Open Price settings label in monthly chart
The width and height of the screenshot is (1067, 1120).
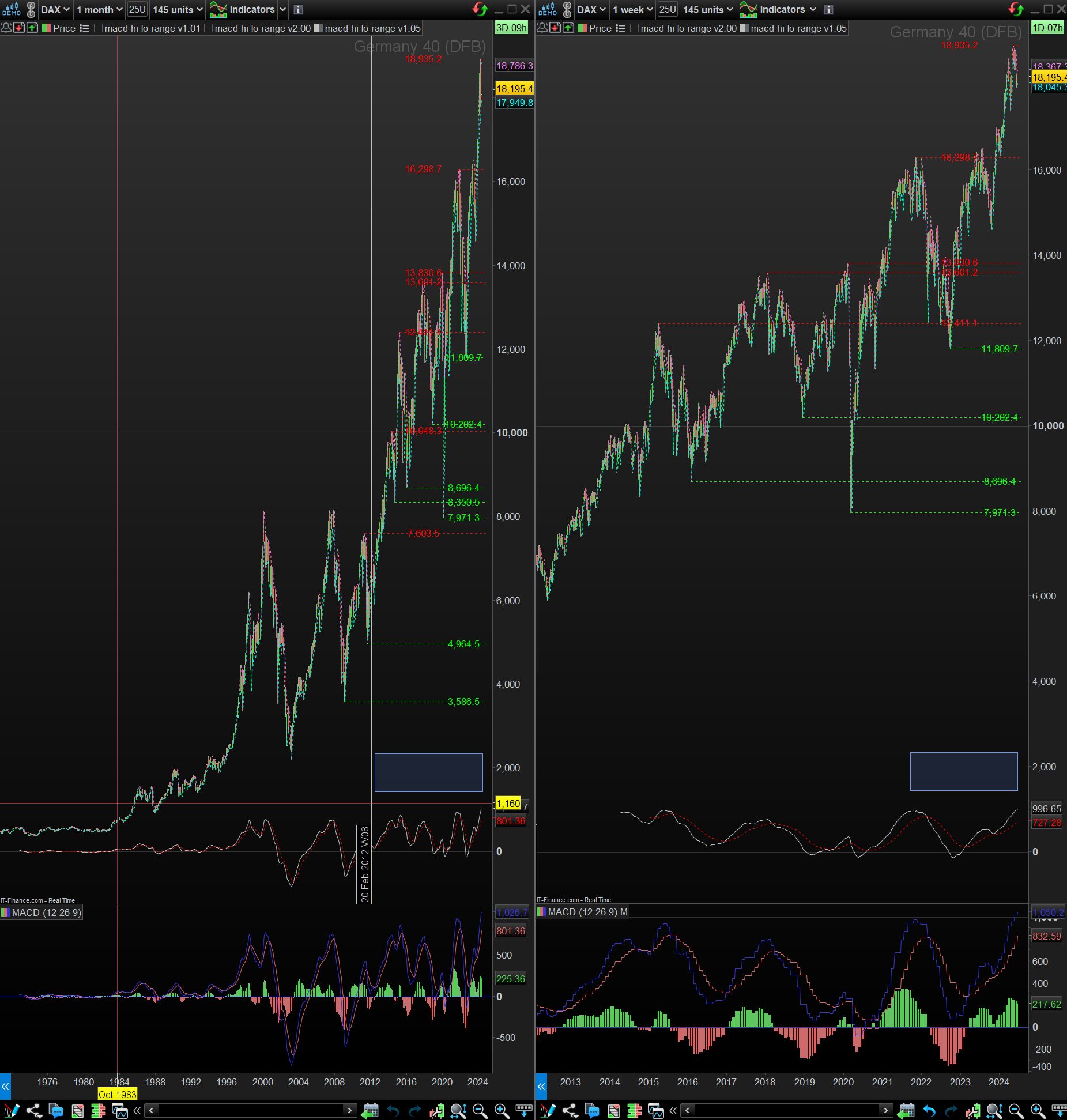59,28
